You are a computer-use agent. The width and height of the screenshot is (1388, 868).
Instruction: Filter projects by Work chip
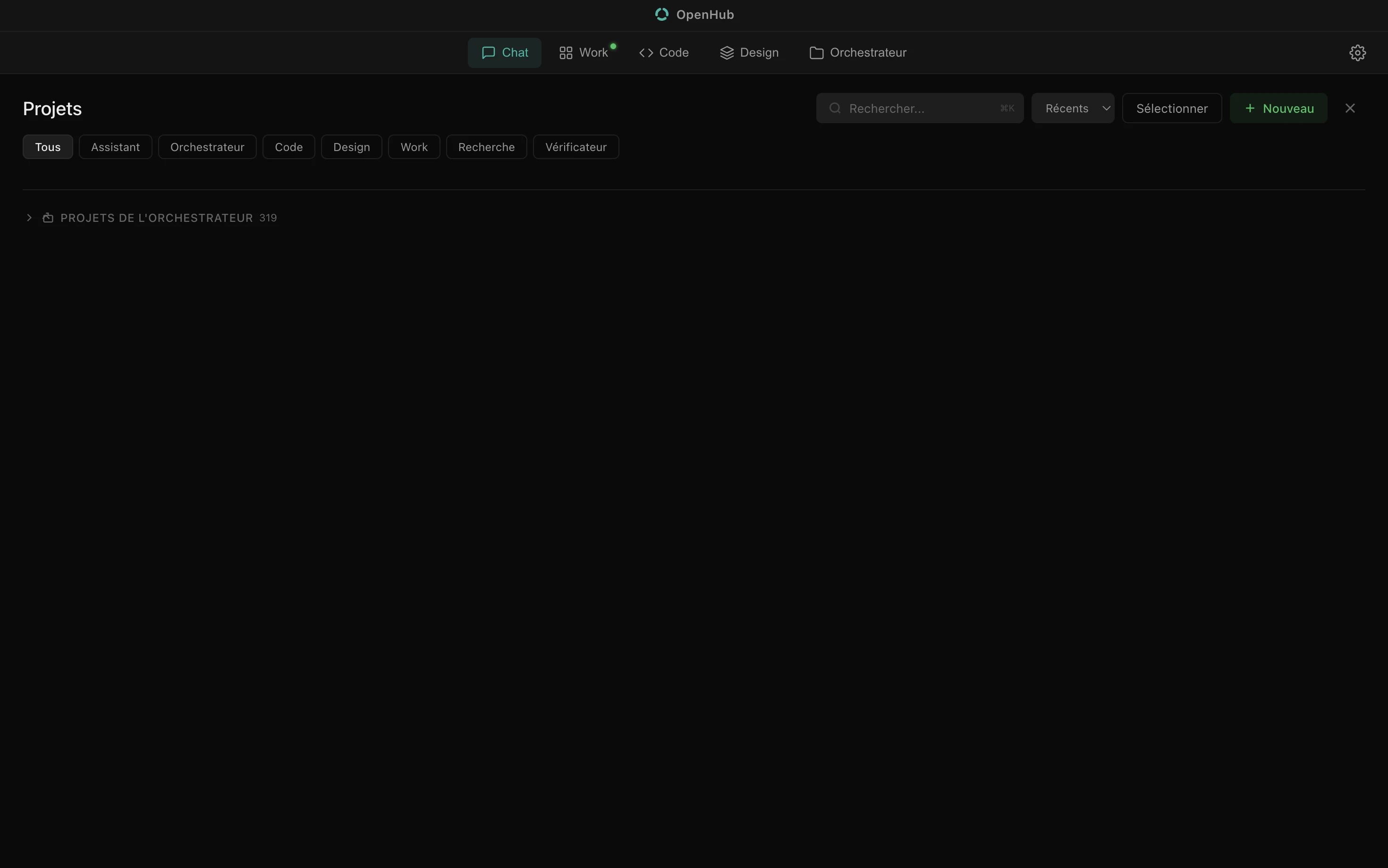(x=414, y=147)
